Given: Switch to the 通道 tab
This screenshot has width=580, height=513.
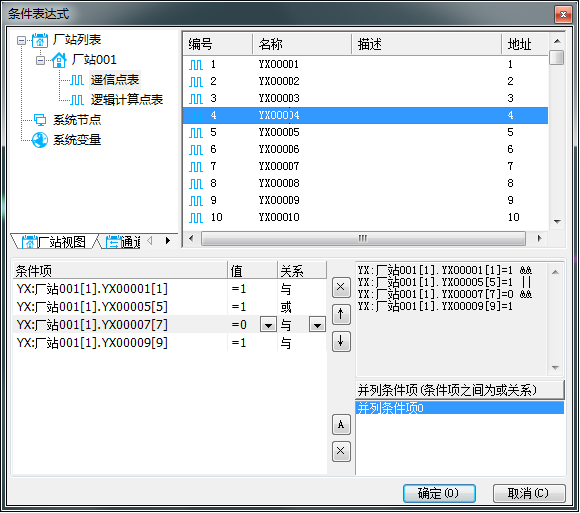Looking at the screenshot, I should [x=123, y=242].
